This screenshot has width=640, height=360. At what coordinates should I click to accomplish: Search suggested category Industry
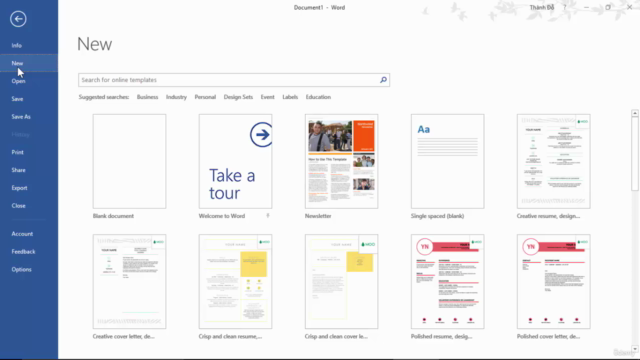pos(176,97)
